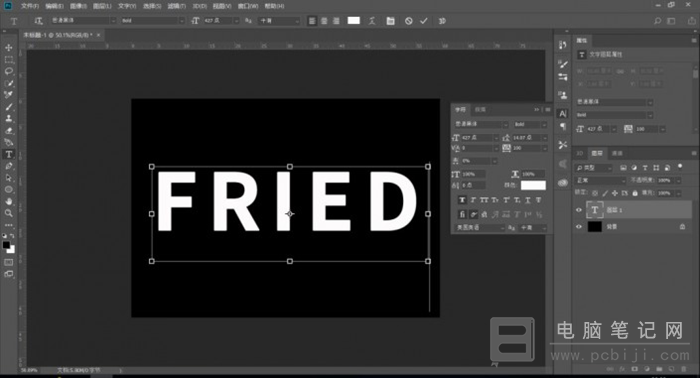700x378 pixels.
Task: Hide the black background layer eye icon
Action: pyautogui.click(x=579, y=227)
